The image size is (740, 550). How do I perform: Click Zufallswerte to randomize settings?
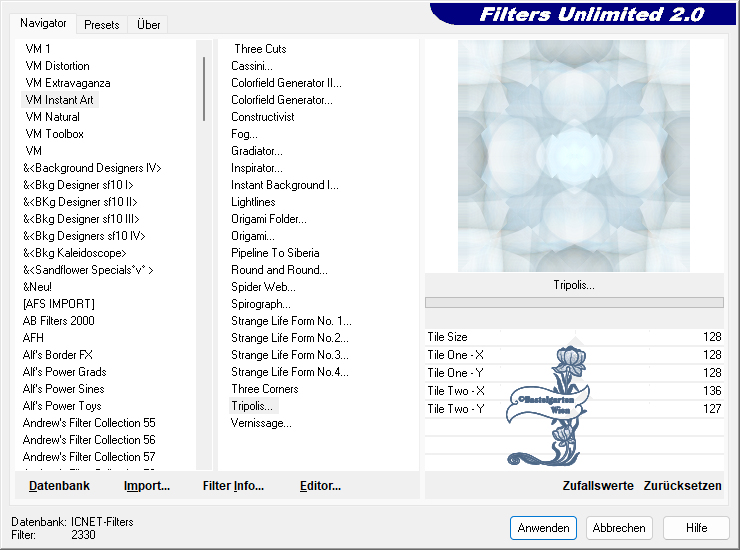point(598,486)
